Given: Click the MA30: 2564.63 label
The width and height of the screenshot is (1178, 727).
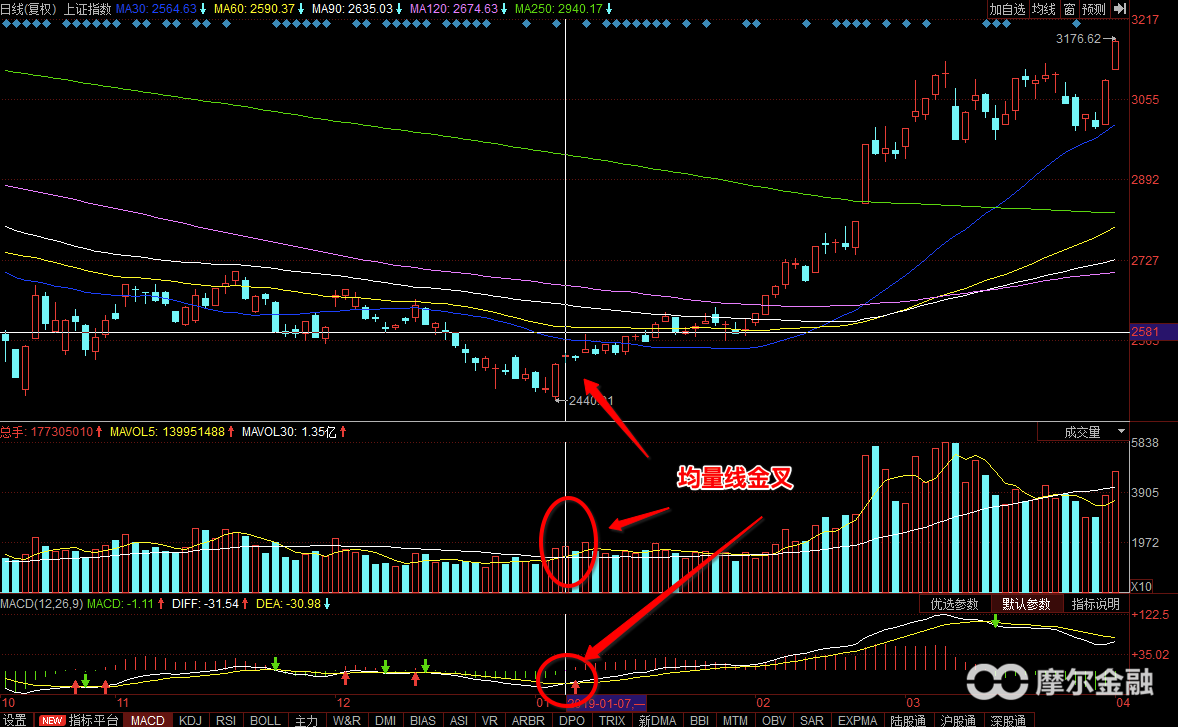Looking at the screenshot, I should 156,9.
